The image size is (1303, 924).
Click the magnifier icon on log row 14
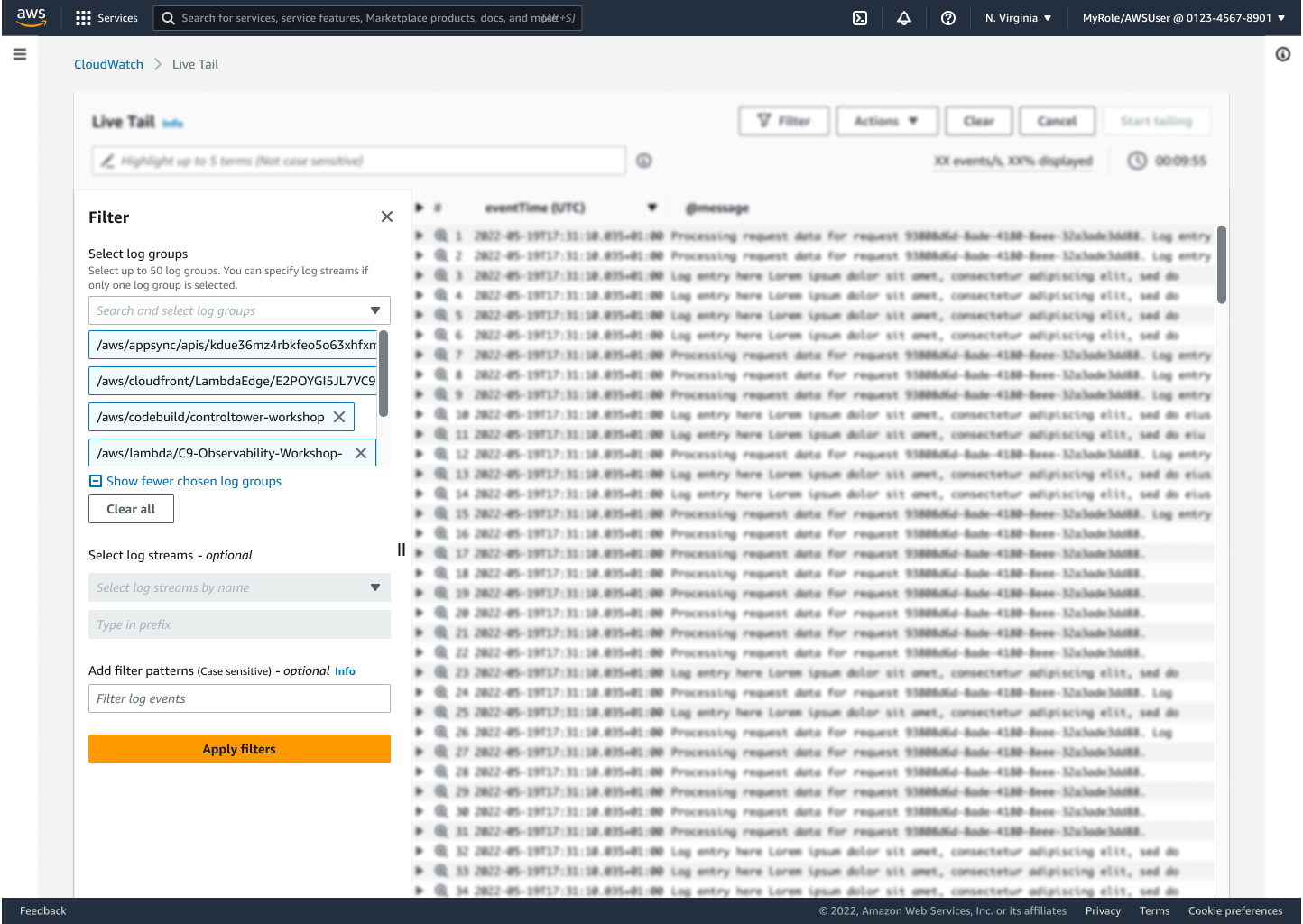click(x=441, y=494)
